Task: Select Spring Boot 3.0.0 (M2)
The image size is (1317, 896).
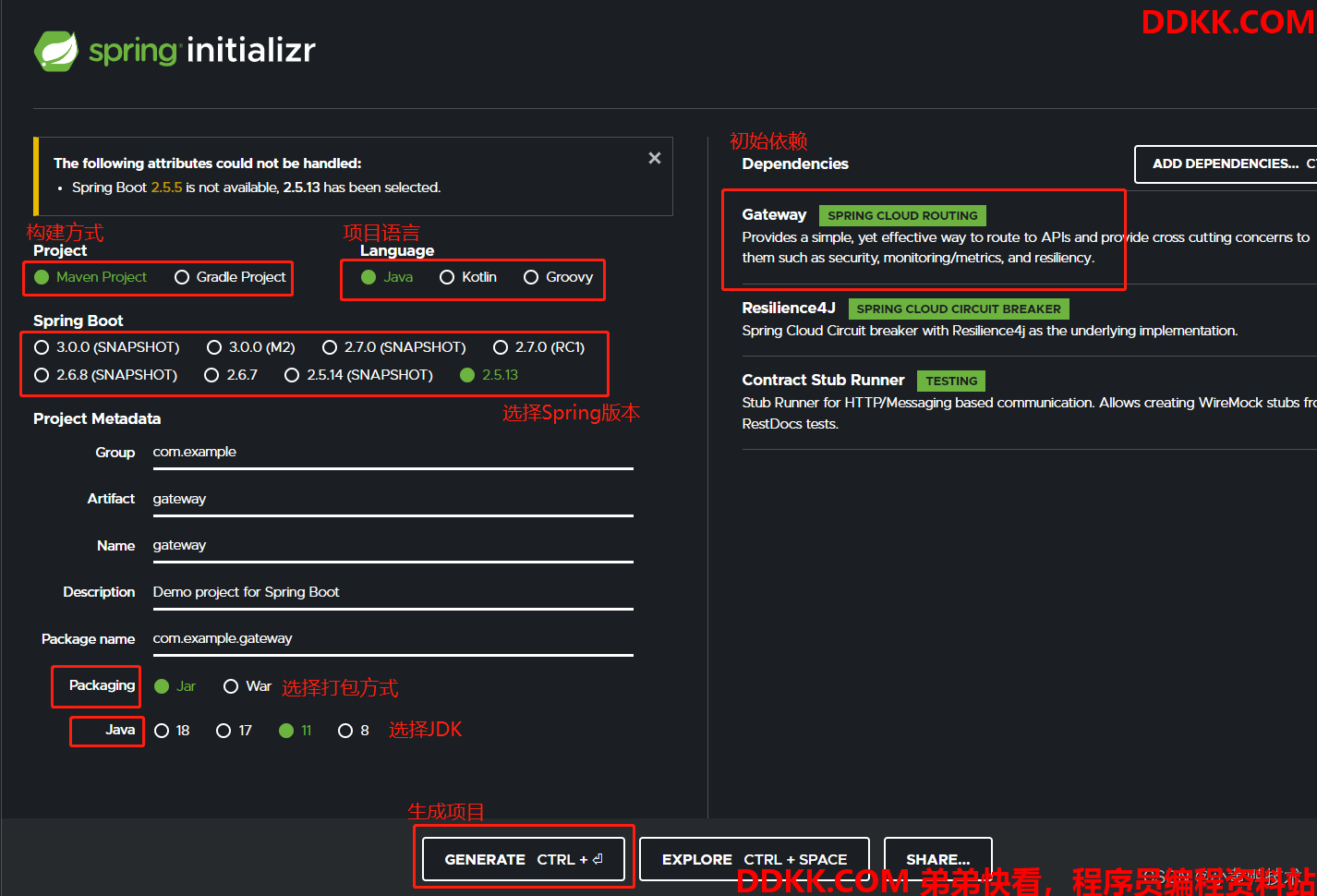Action: click(x=251, y=347)
